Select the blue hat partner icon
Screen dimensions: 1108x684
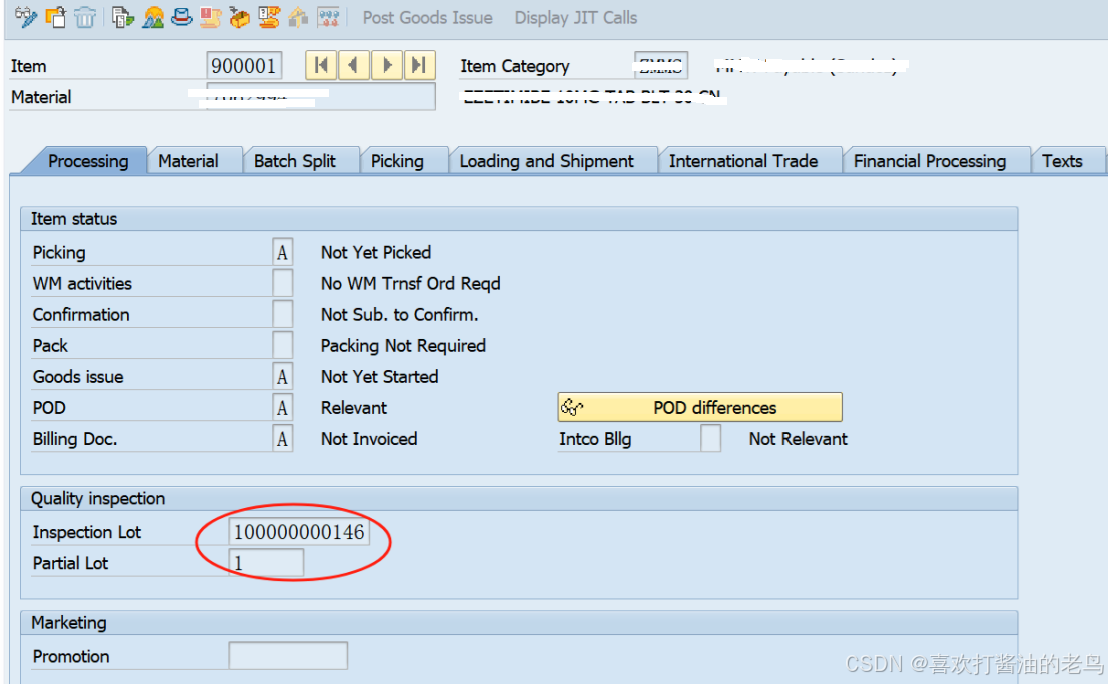(181, 16)
